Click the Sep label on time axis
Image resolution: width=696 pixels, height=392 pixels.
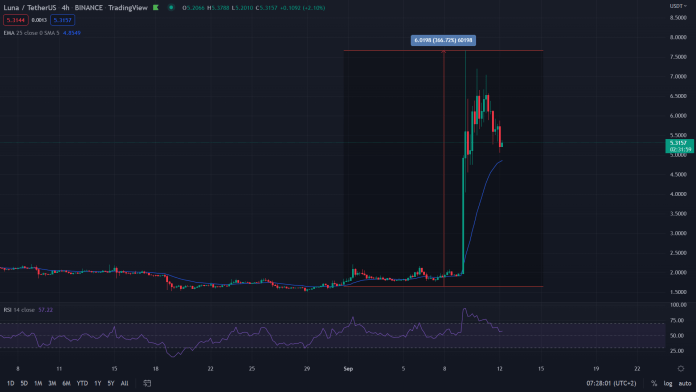click(348, 368)
